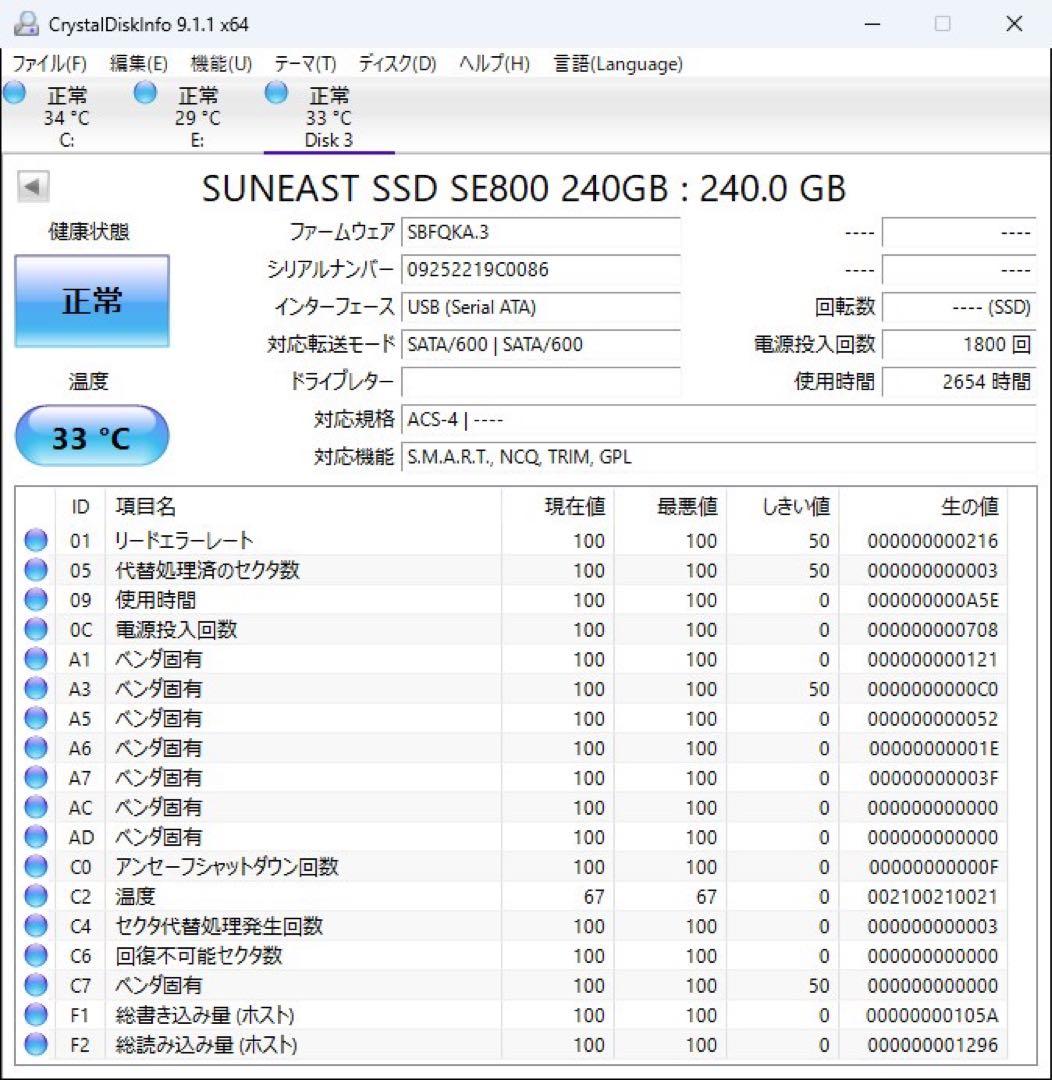Click status orb for 温度 attribute row
1052x1080 pixels.
36,897
